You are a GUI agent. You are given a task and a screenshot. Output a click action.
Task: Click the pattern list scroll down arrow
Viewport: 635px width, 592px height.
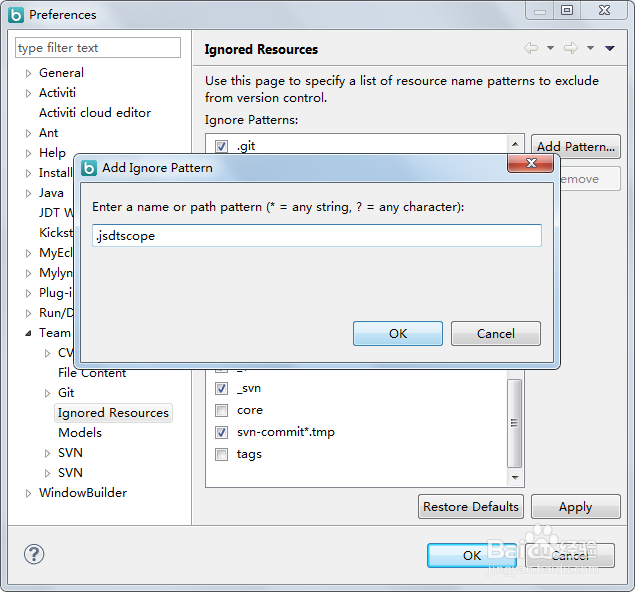pos(515,478)
